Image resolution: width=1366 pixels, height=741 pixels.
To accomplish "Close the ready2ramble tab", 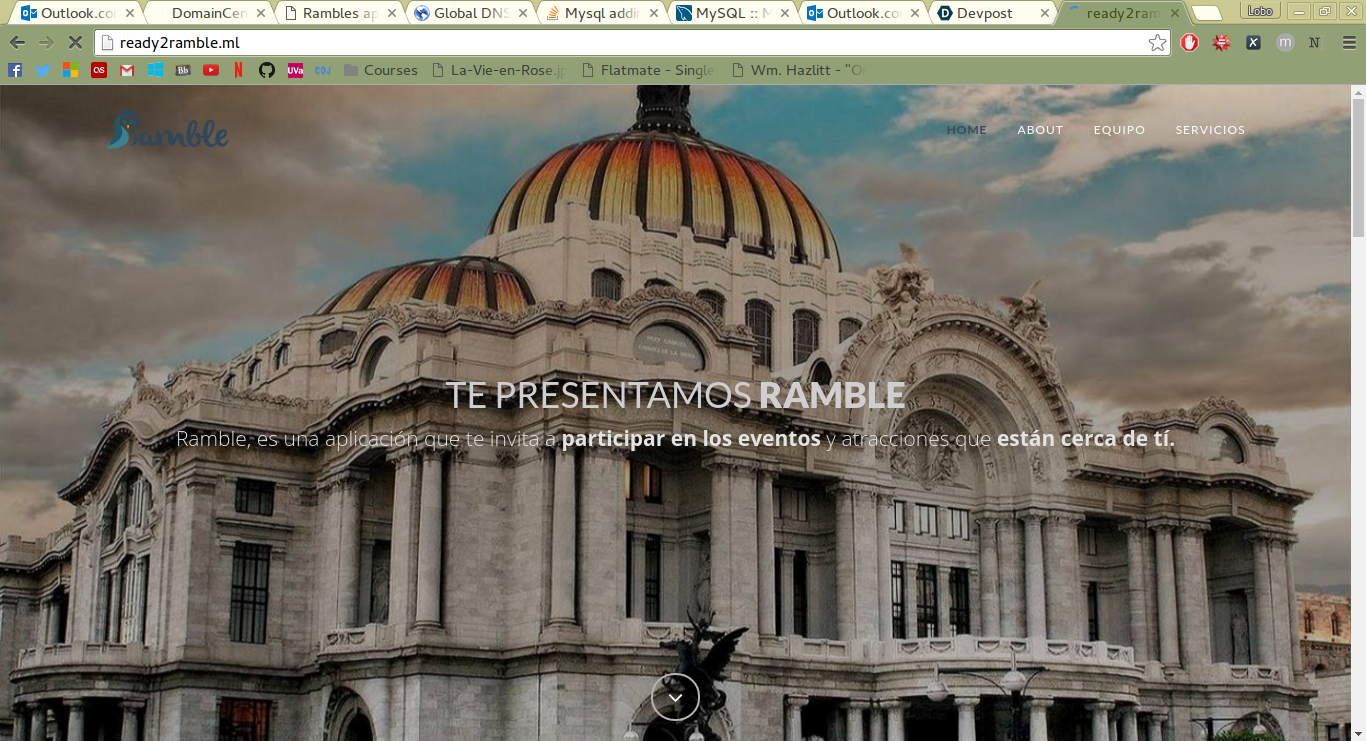I will coord(1177,13).
